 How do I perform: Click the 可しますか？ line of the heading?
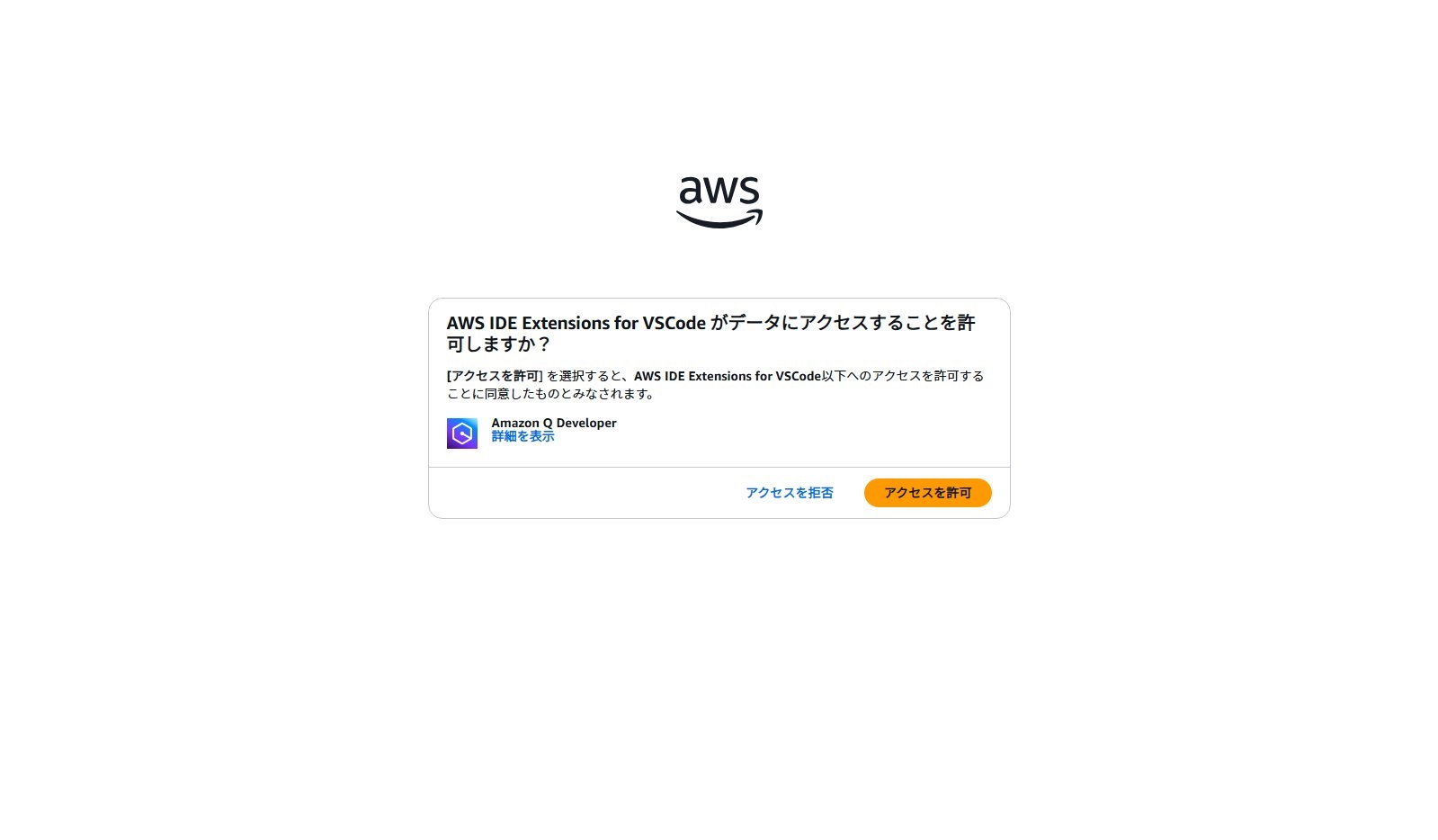pos(499,344)
